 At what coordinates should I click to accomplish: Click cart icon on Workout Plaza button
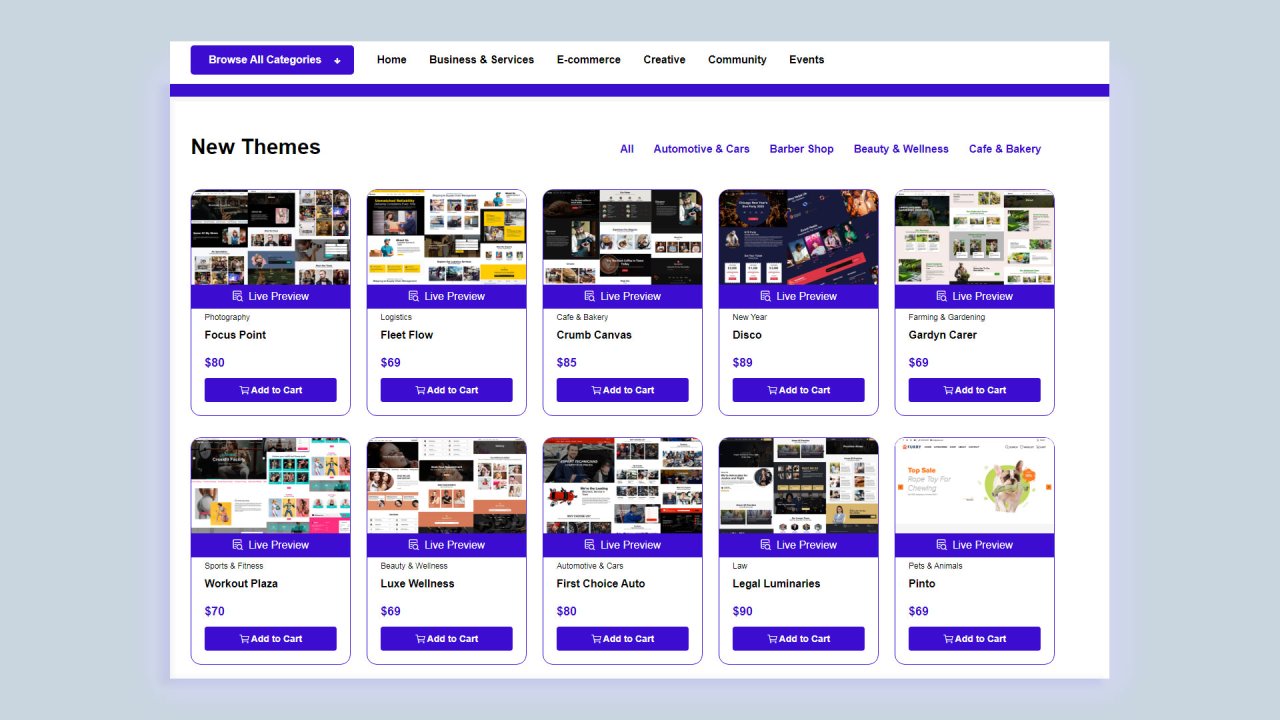(x=244, y=639)
